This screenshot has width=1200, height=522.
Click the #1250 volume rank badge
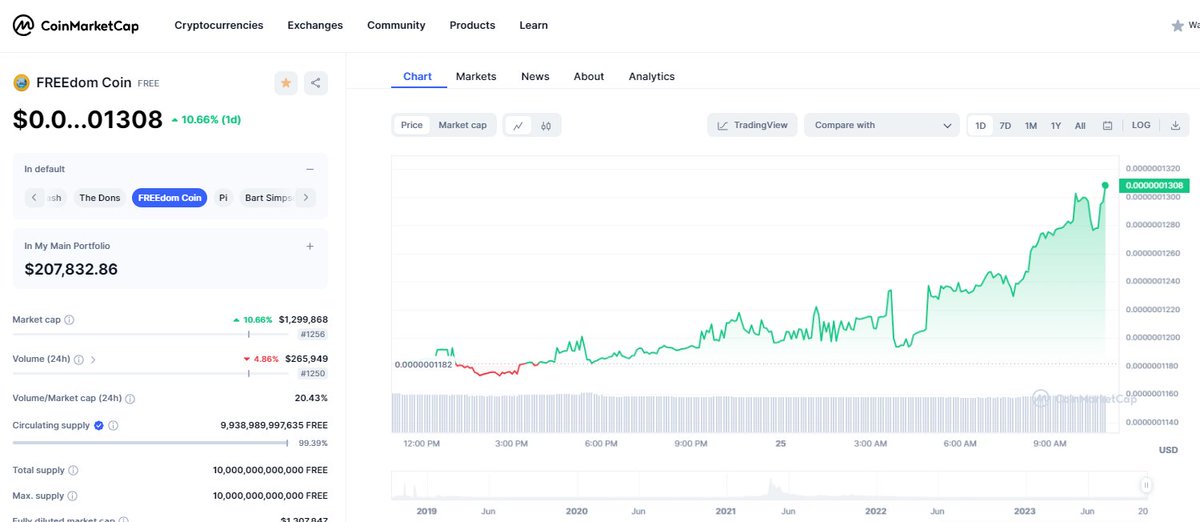313,373
